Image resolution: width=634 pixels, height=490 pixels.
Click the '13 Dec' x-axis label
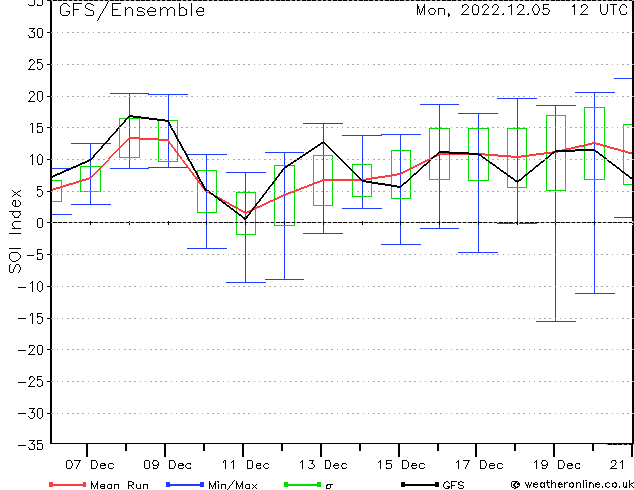coord(323,465)
